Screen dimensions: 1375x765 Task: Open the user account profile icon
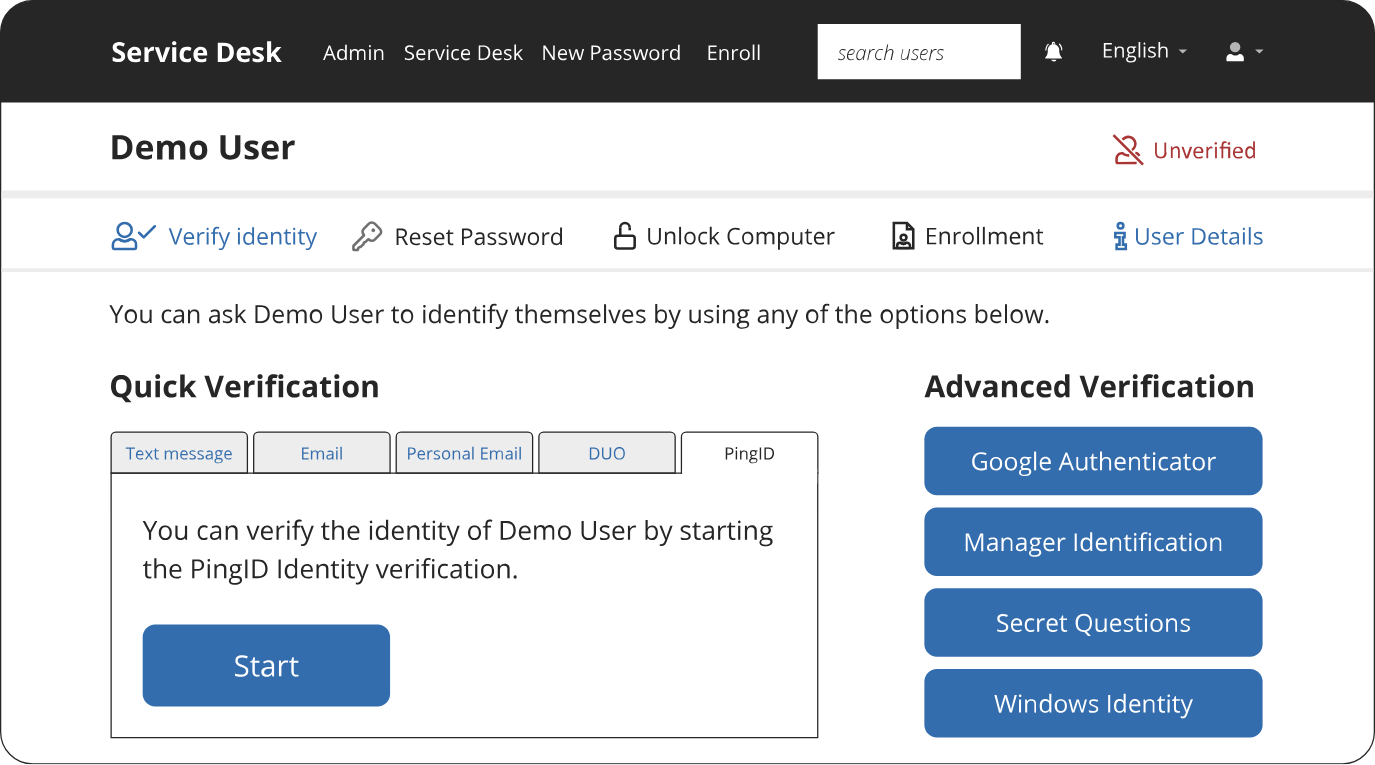(1235, 52)
